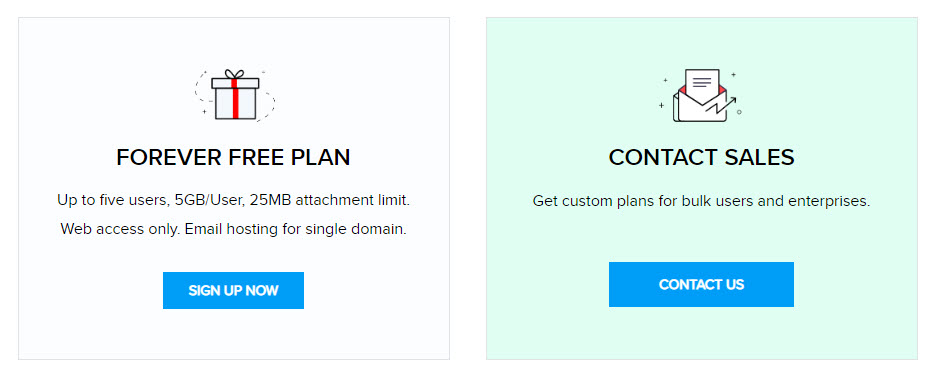
Task: Click the red ribbon on gift box
Action: point(235,100)
